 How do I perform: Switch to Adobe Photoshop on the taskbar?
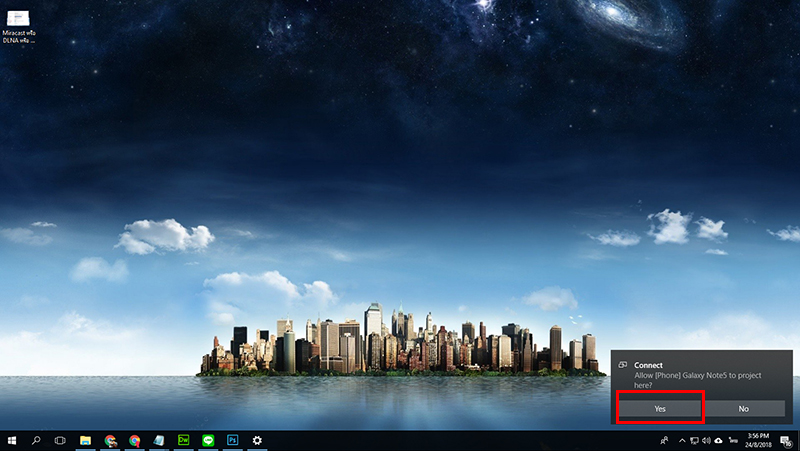tap(233, 440)
